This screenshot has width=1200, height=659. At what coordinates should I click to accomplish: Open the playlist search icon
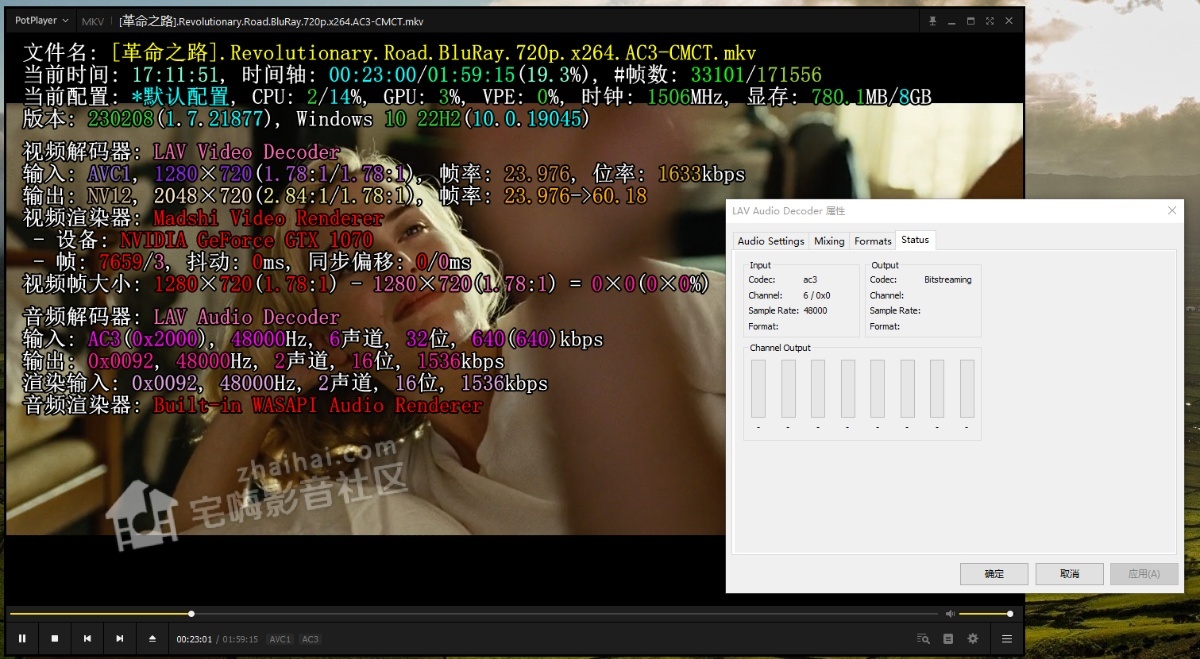click(923, 639)
